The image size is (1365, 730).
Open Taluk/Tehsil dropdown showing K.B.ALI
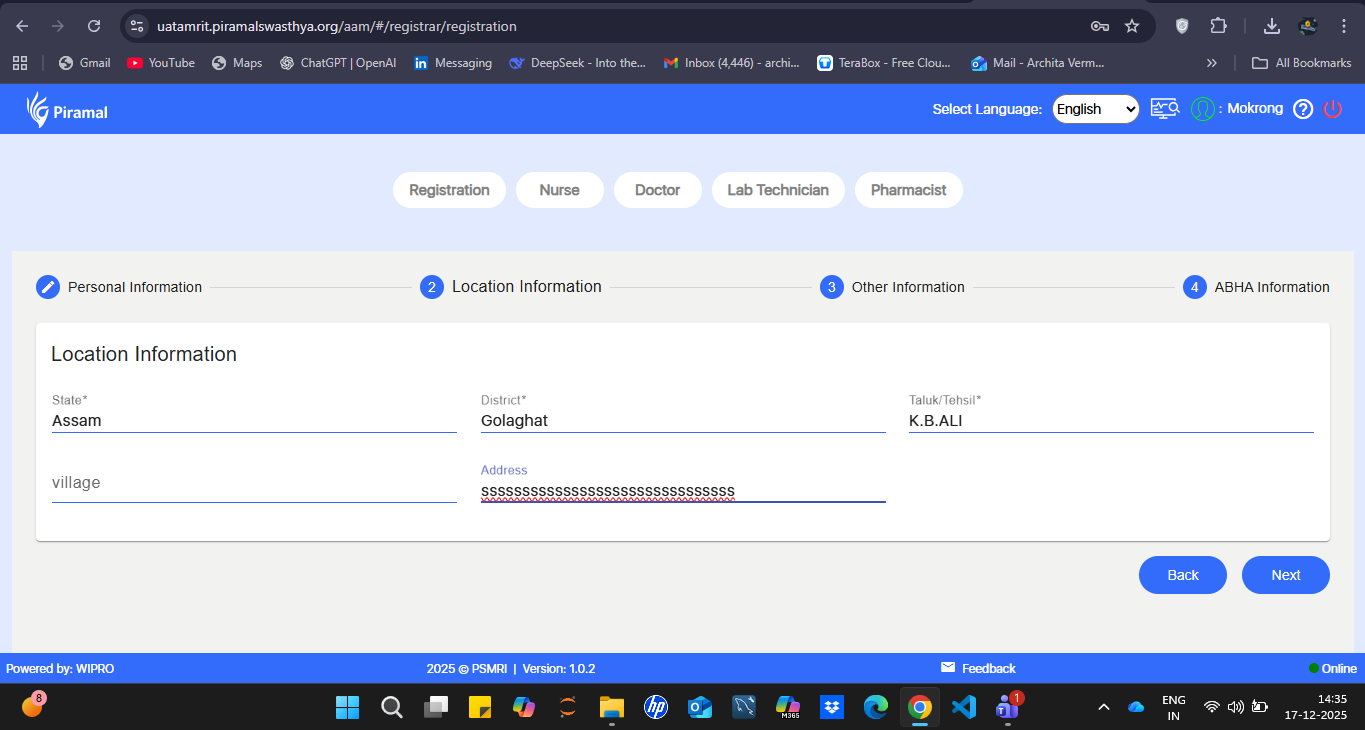coord(1110,421)
